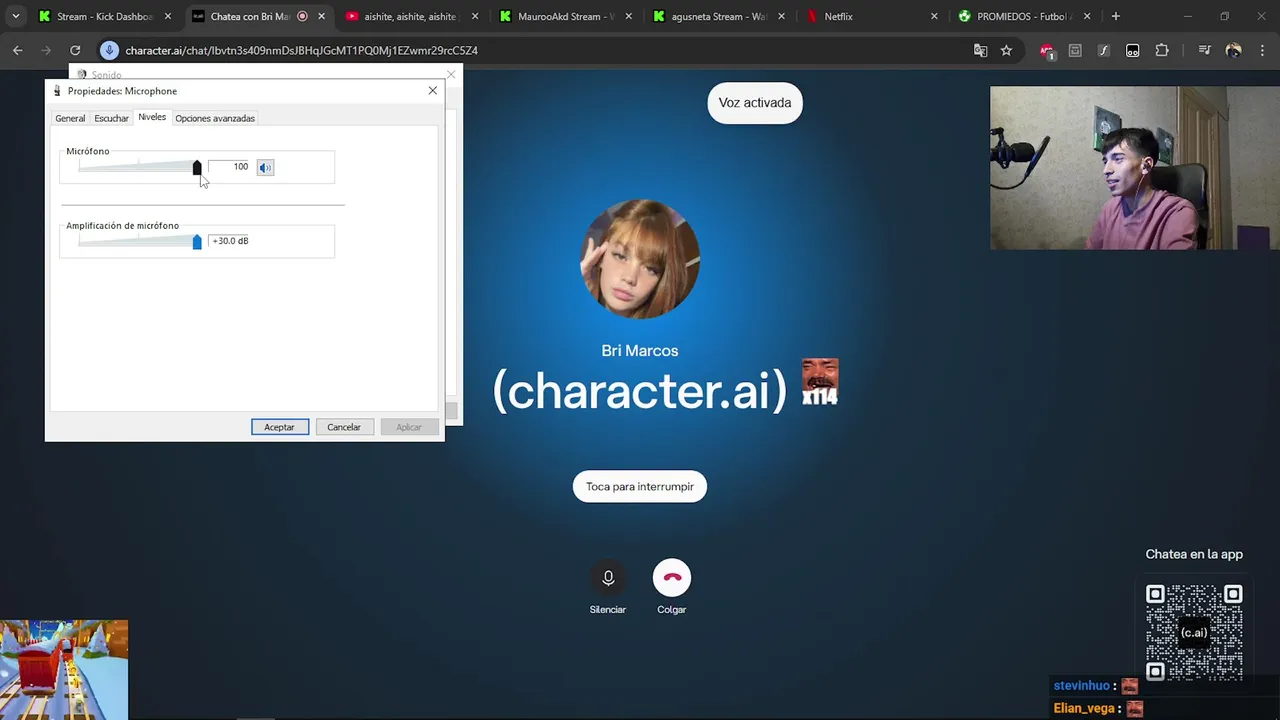Switch to agusneta Stream tab
Image resolution: width=1280 pixels, height=720 pixels.
[719, 16]
